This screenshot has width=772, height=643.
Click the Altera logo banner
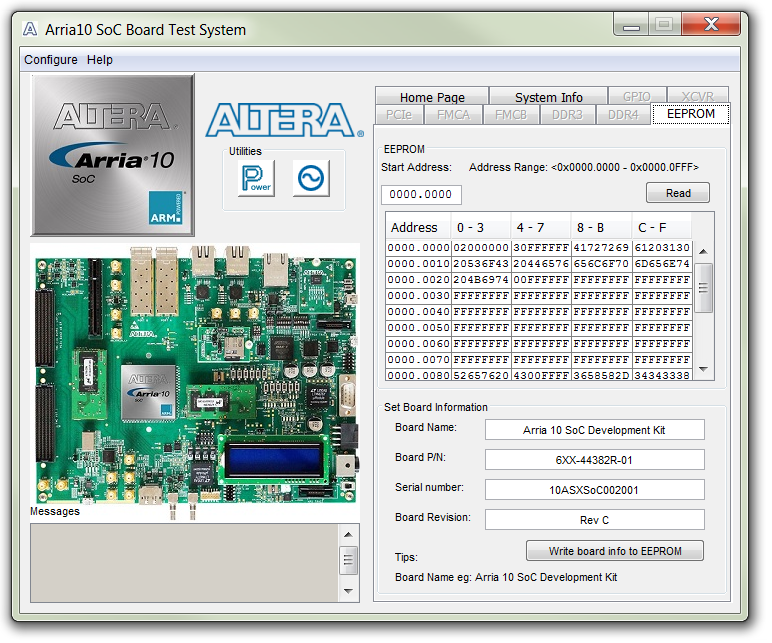pyautogui.click(x=284, y=120)
